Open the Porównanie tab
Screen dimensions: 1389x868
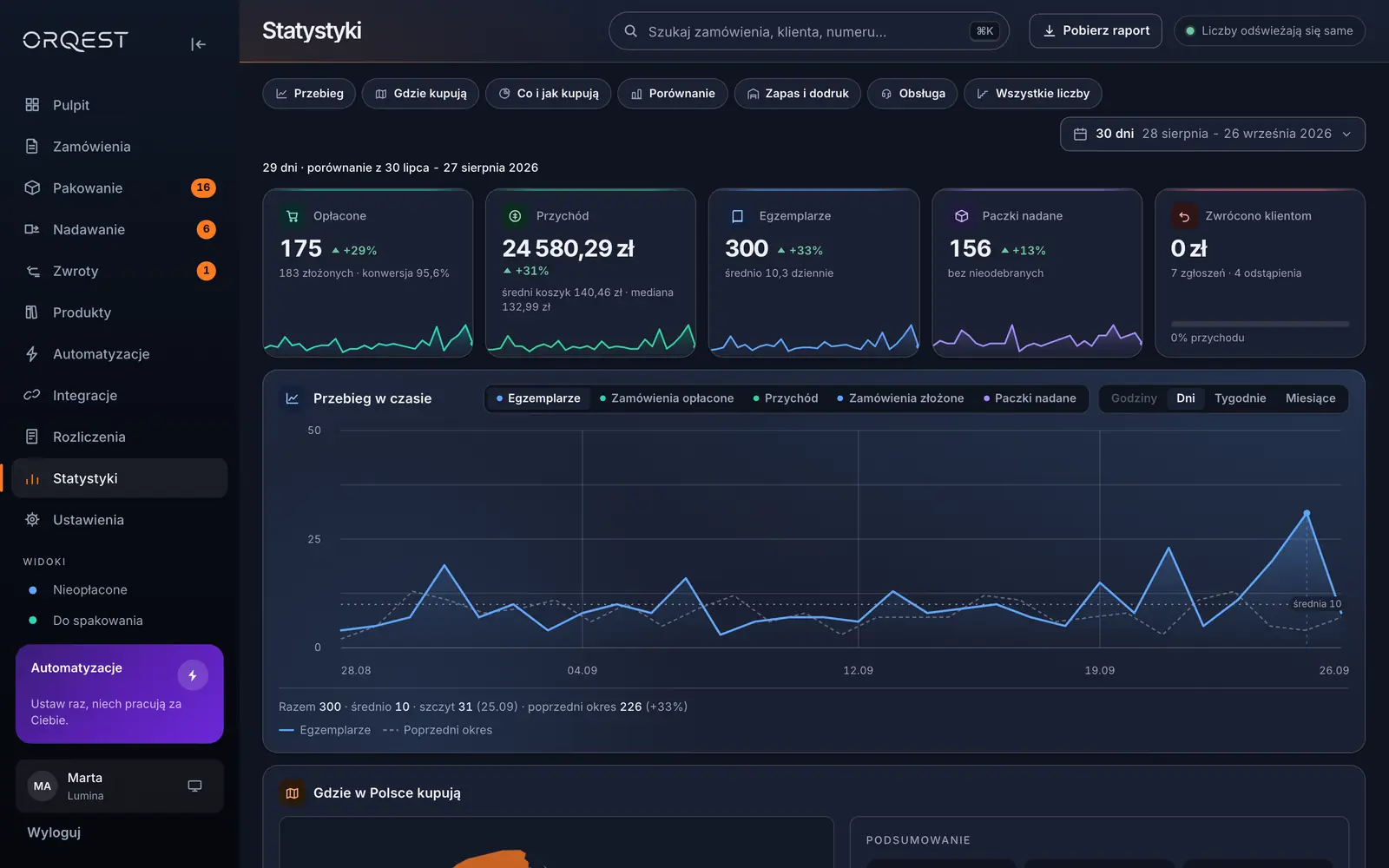coord(673,94)
